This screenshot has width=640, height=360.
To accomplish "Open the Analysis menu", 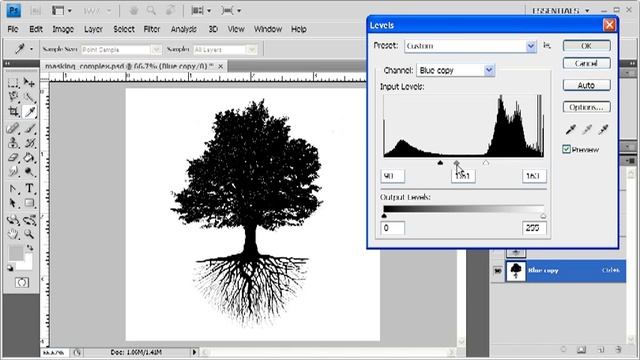I will (184, 29).
